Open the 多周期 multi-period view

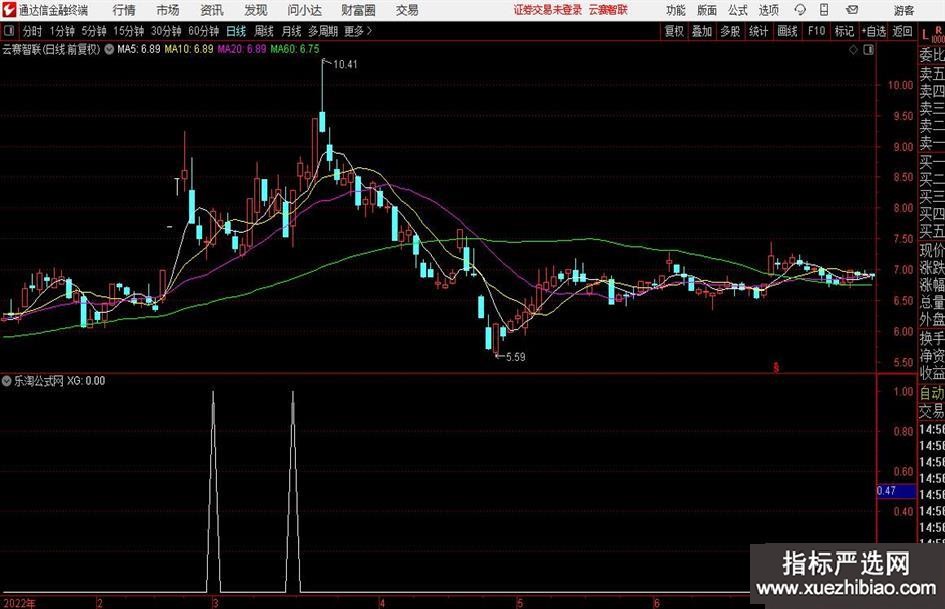pos(323,31)
